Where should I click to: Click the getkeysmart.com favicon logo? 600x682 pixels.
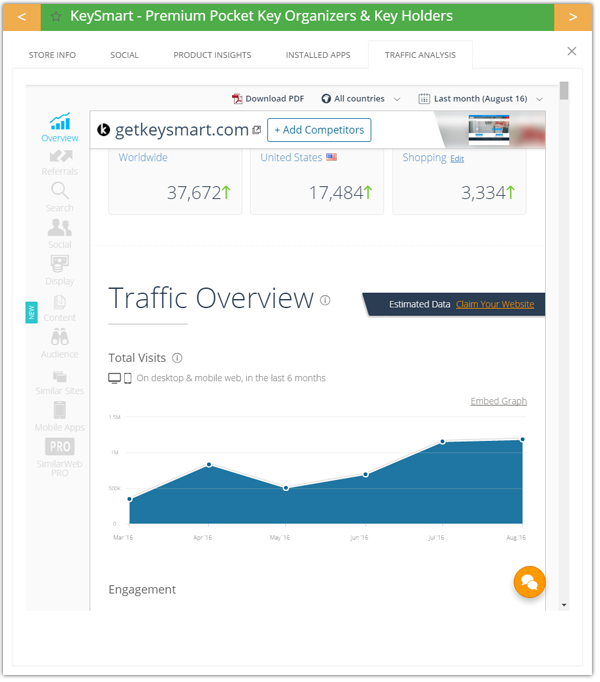pos(104,130)
